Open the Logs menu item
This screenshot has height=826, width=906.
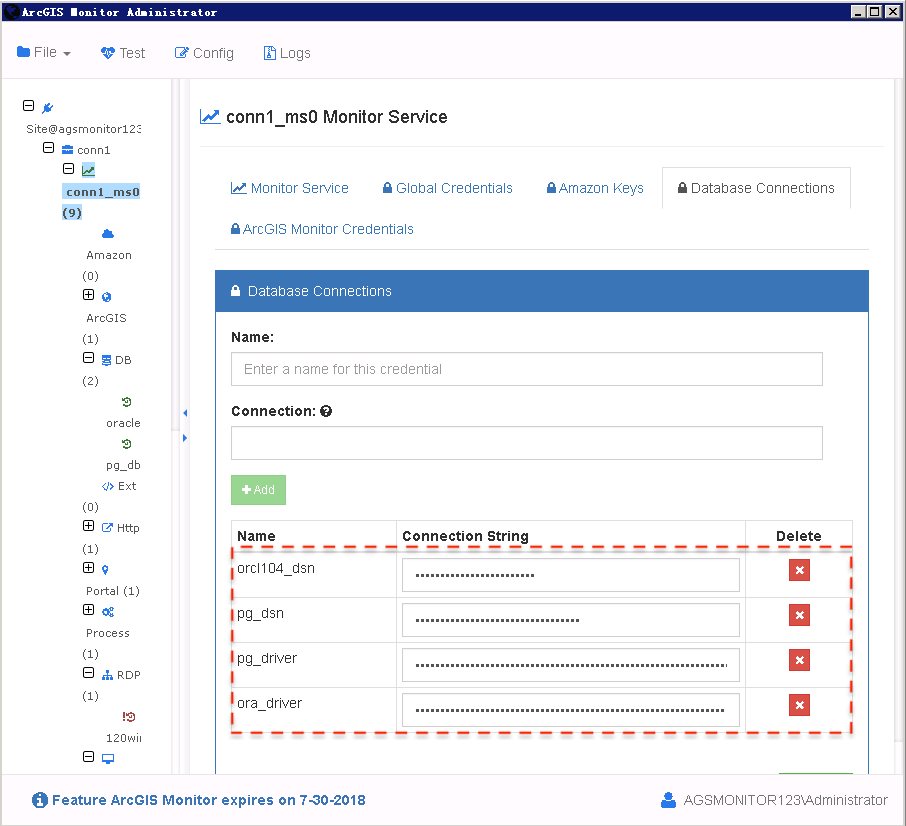[x=287, y=53]
